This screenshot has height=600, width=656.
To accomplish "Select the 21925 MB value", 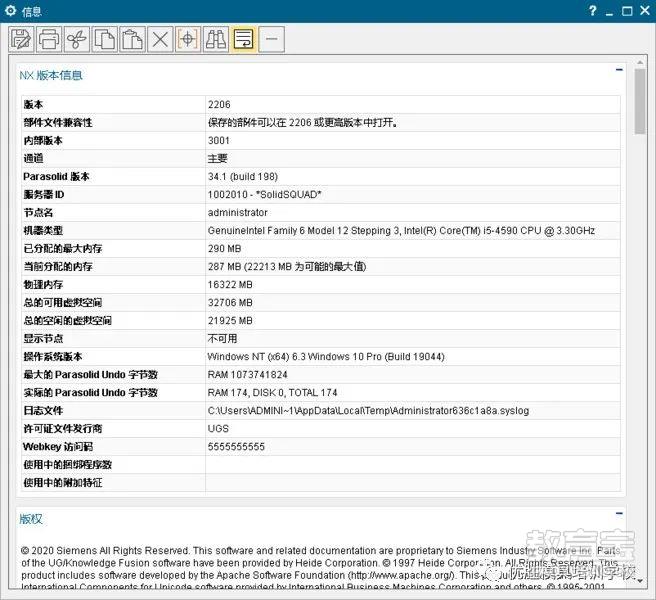I will [230, 321].
